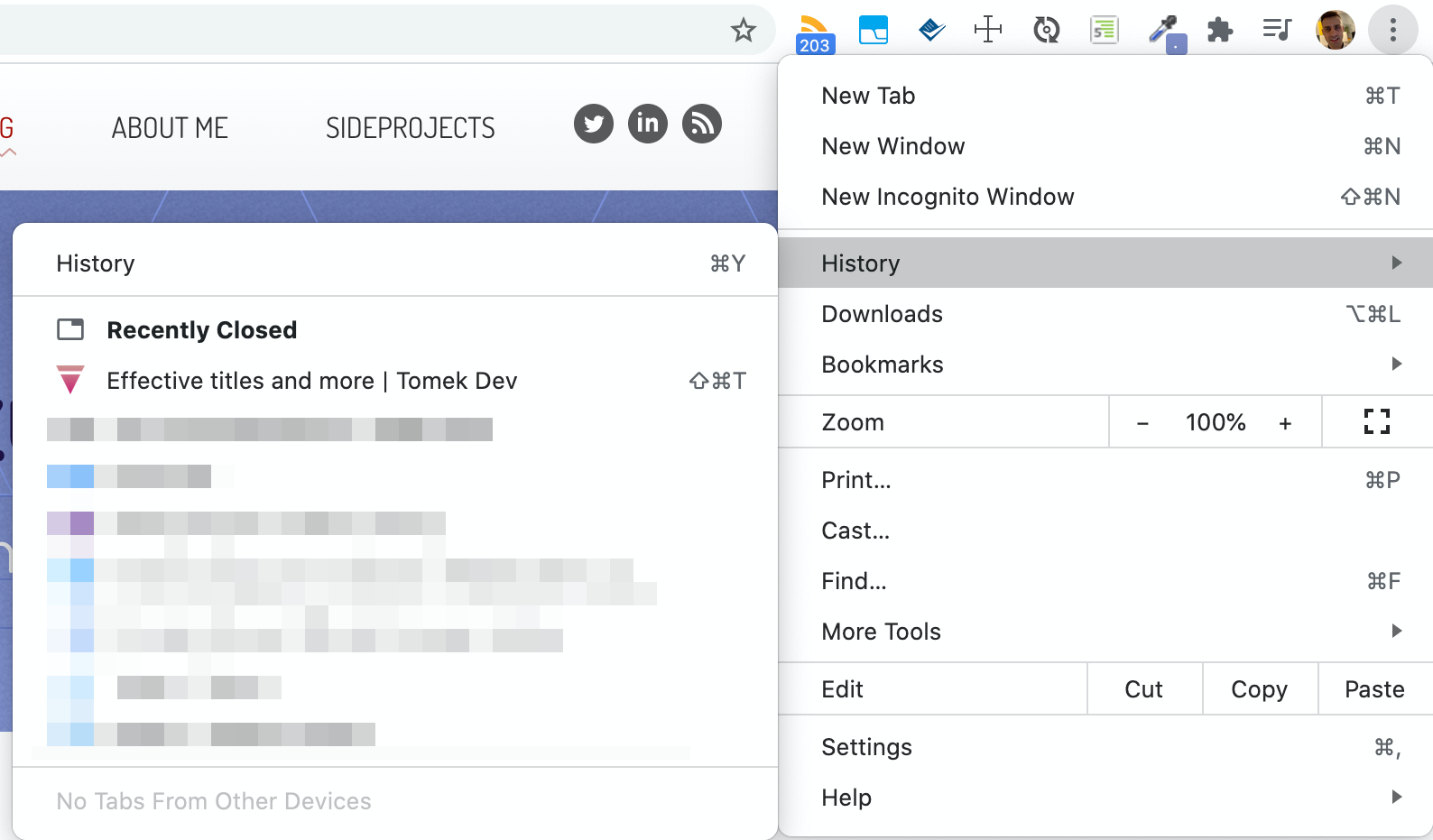This screenshot has height=840, width=1433.
Task: Open the RSS extension showing 203
Action: pyautogui.click(x=815, y=32)
